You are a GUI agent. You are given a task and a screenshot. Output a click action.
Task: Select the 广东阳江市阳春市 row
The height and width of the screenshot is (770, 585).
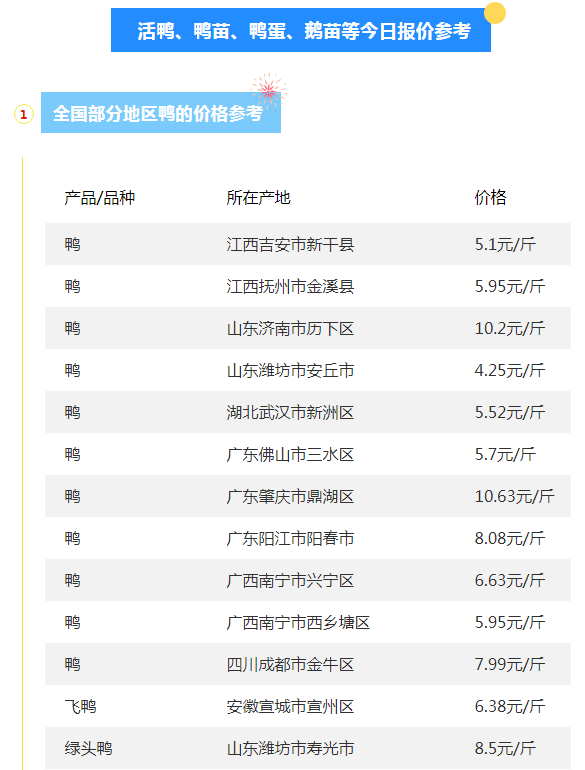coord(308,538)
